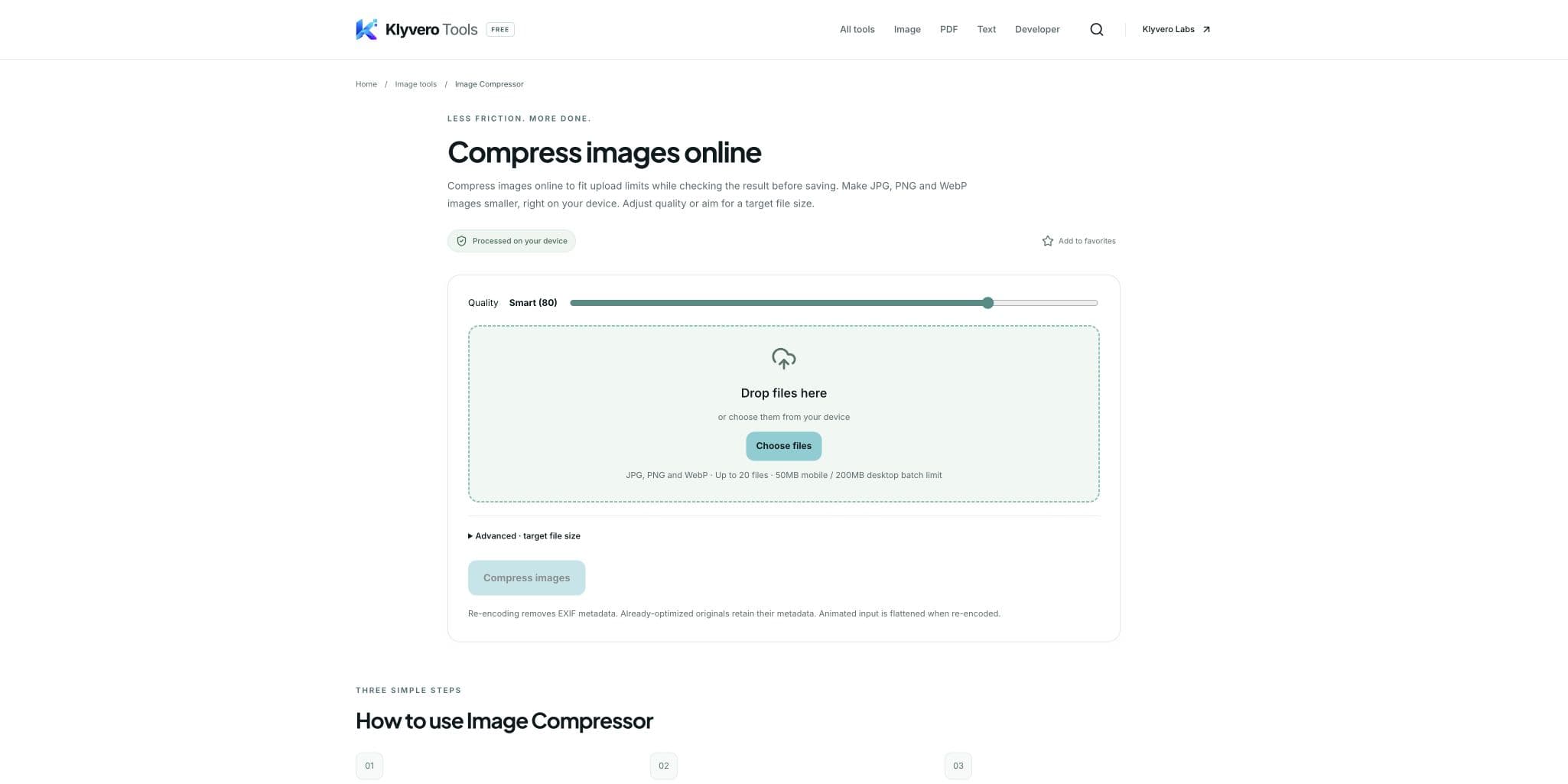The height and width of the screenshot is (784, 1568).
Task: Click the Klyvero Tools brand name
Action: point(431,29)
